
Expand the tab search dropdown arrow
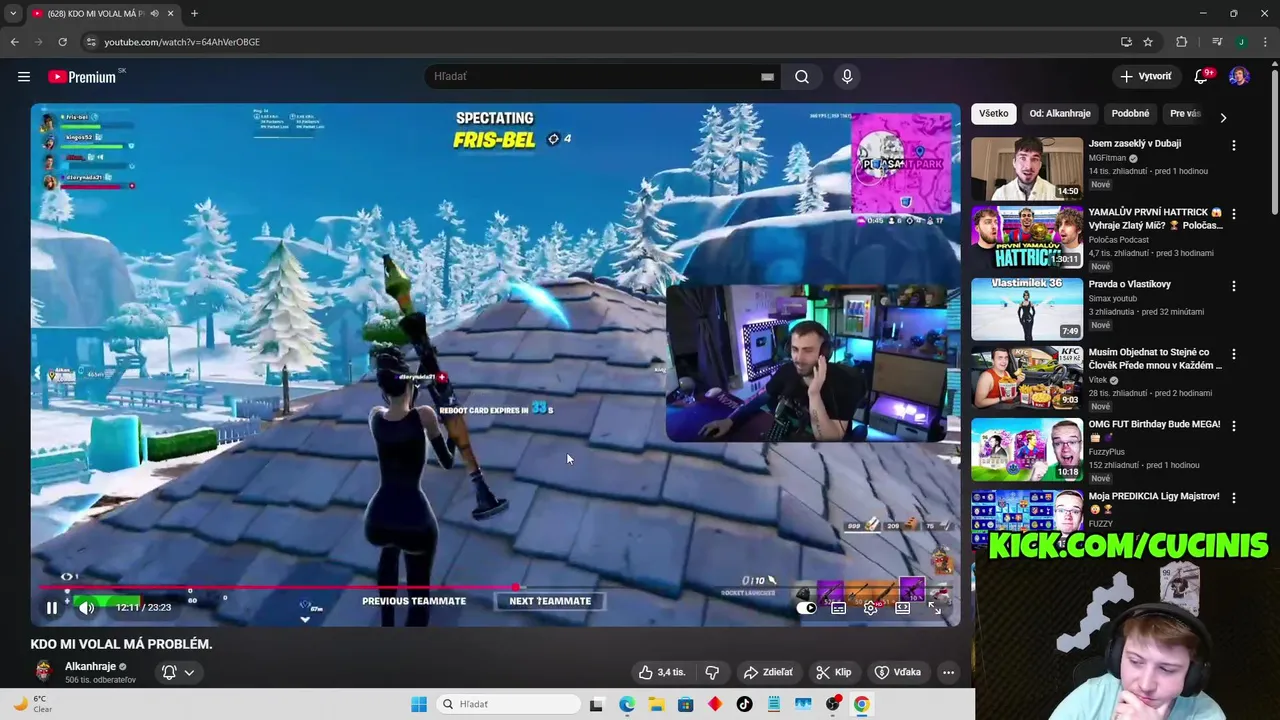13,13
